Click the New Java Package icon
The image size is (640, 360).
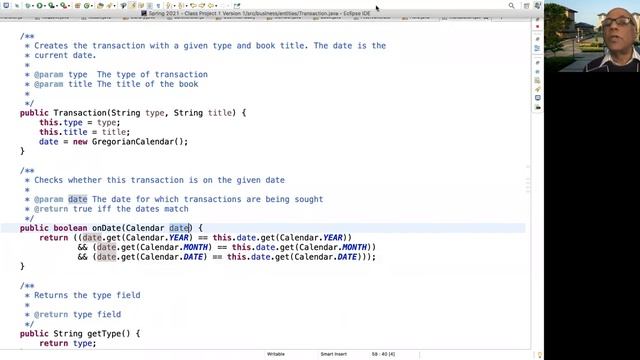pyautogui.click(x=78, y=6)
